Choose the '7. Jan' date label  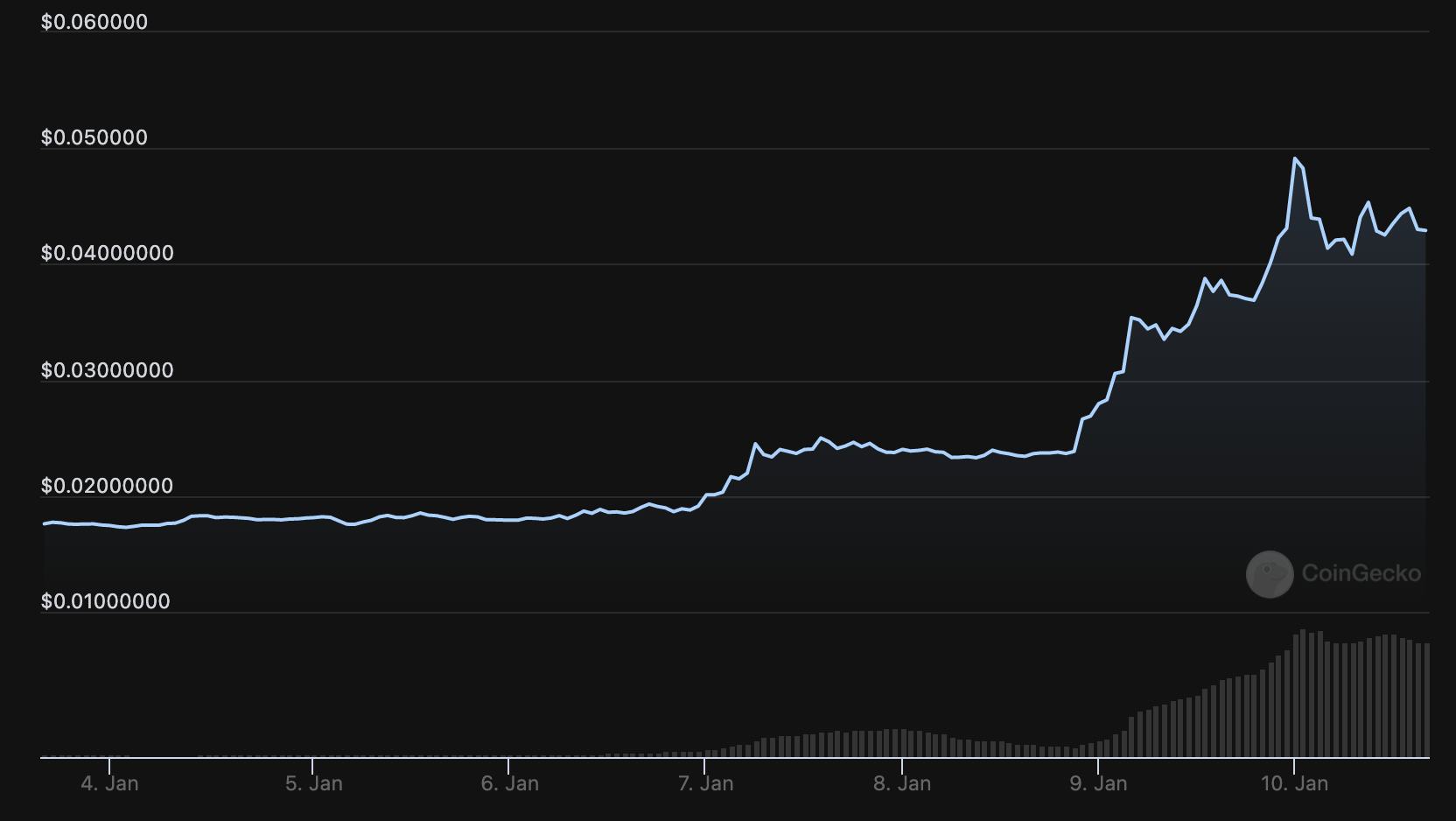tap(705, 783)
